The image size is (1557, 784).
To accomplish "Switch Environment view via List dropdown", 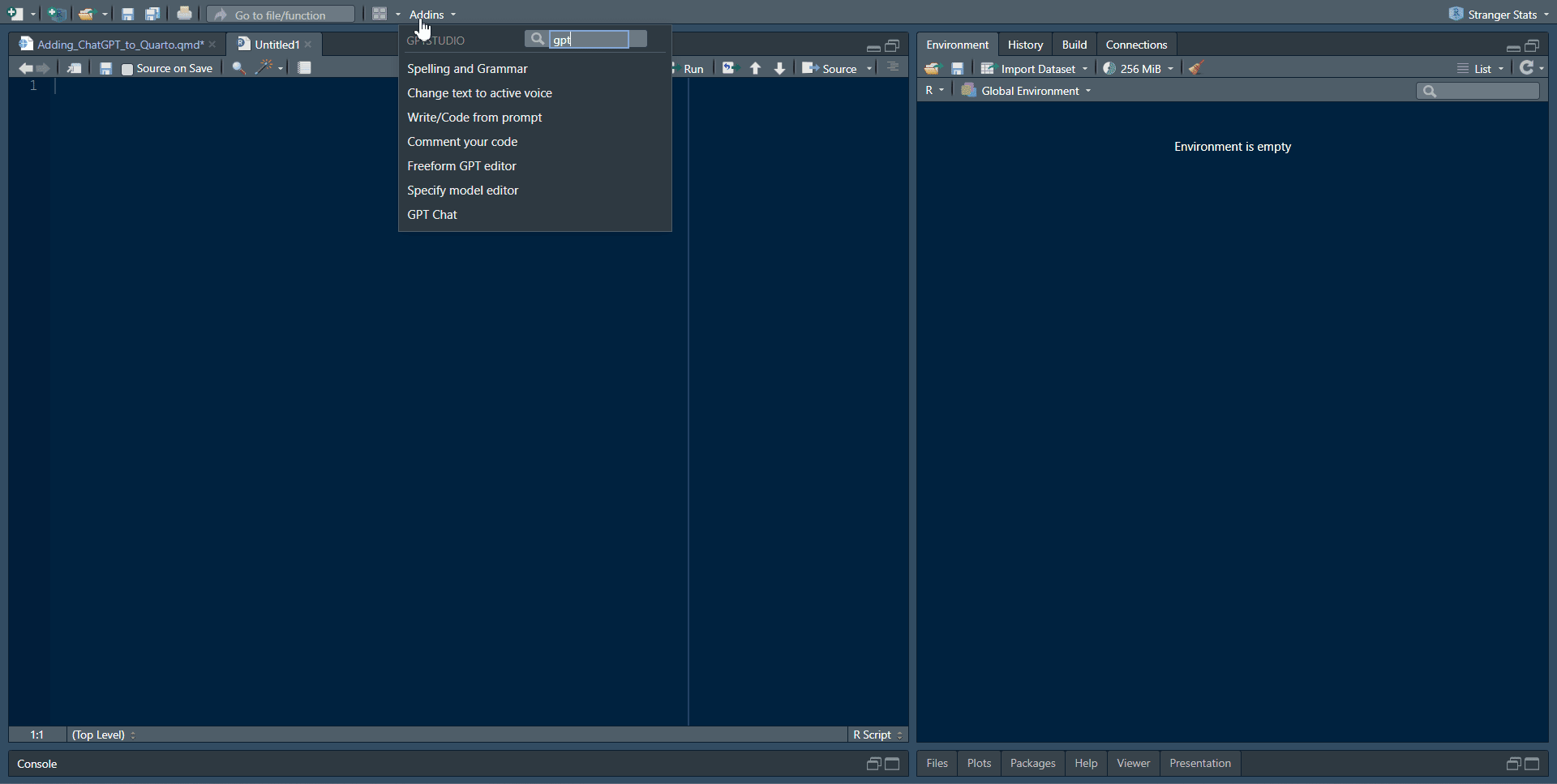I will [x=1480, y=69].
